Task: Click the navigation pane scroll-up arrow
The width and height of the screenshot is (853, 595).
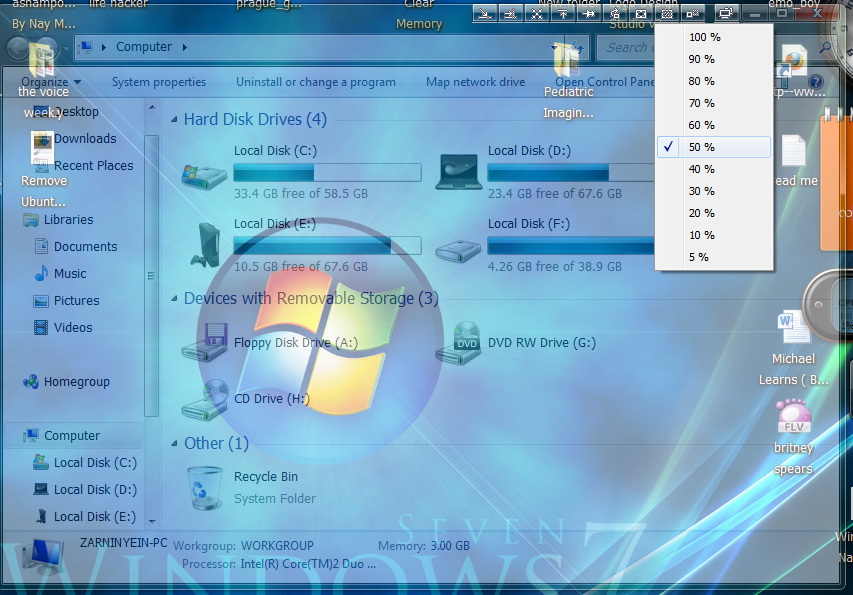Action: (x=152, y=107)
